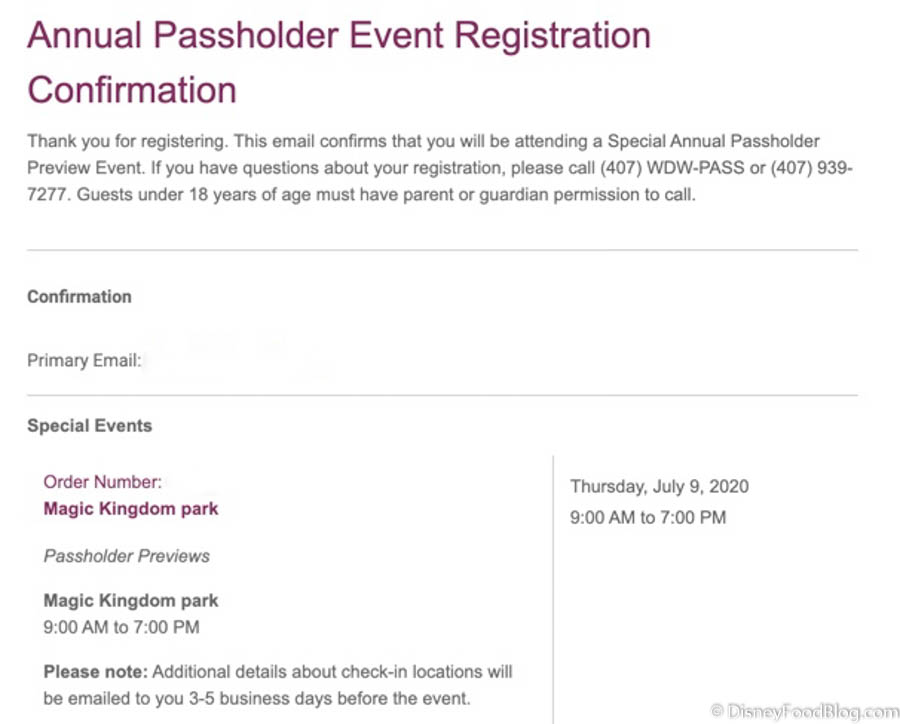Click the event time below gray Magic Kingdom park
Image resolution: width=900 pixels, height=724 pixels.
point(121,627)
